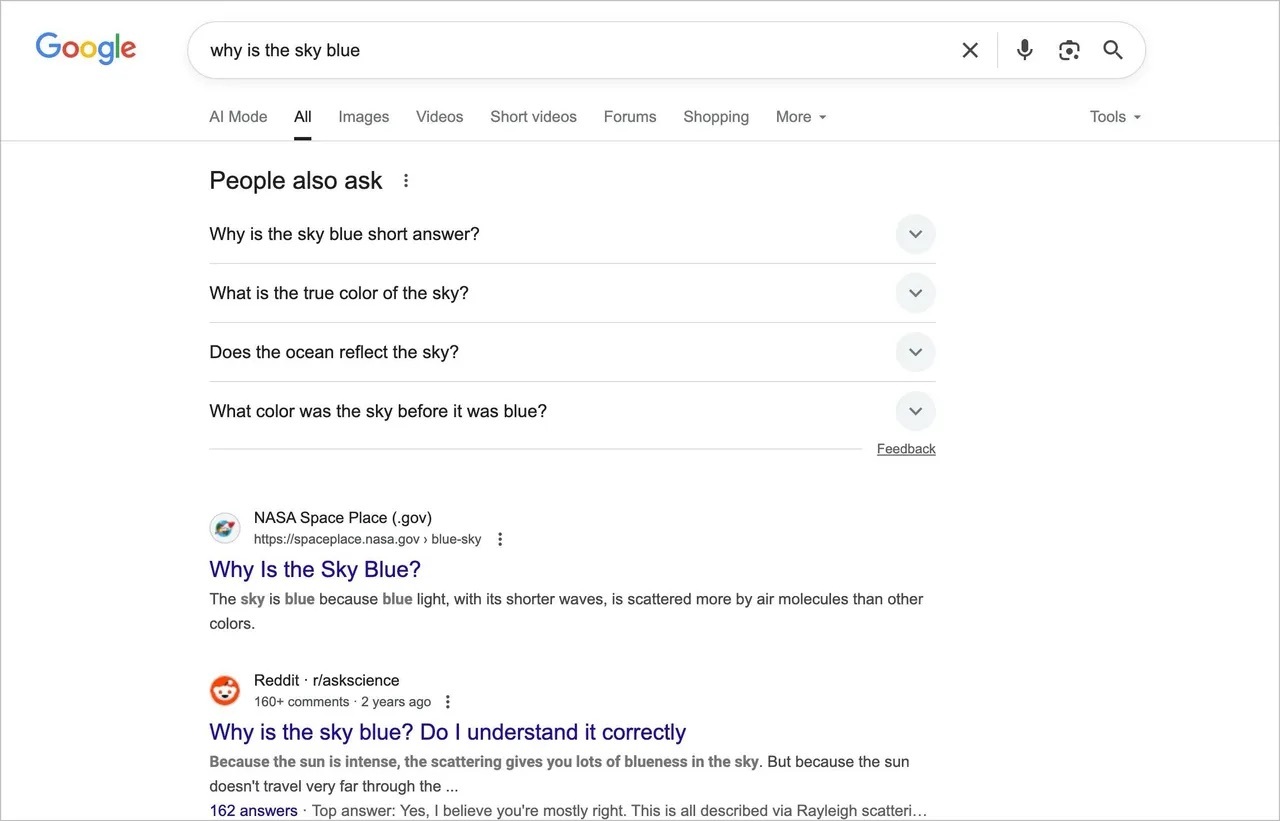Go to Google homepage via the logo
Image resolution: width=1280 pixels, height=821 pixels.
point(86,49)
